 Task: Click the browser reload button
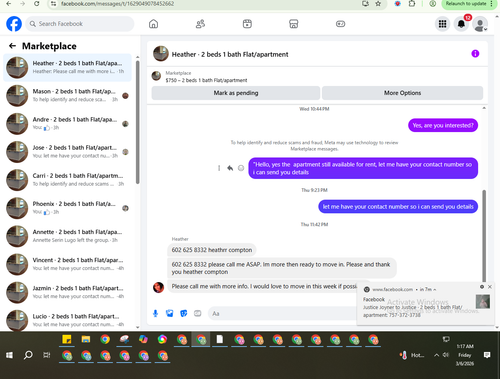[37, 4]
